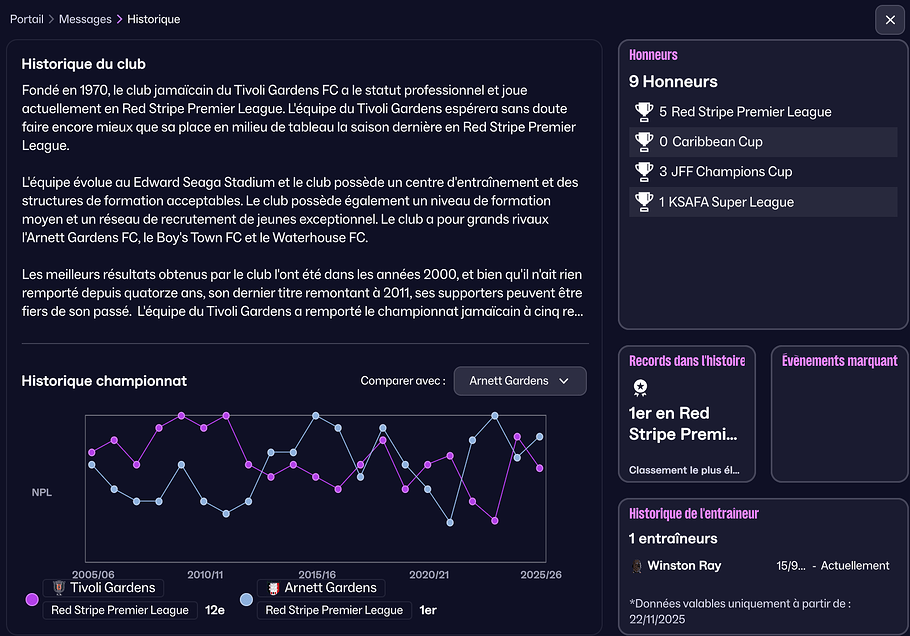Click the Arnett Gardens club badge
Viewport: 910px width, 636px height.
(270, 588)
